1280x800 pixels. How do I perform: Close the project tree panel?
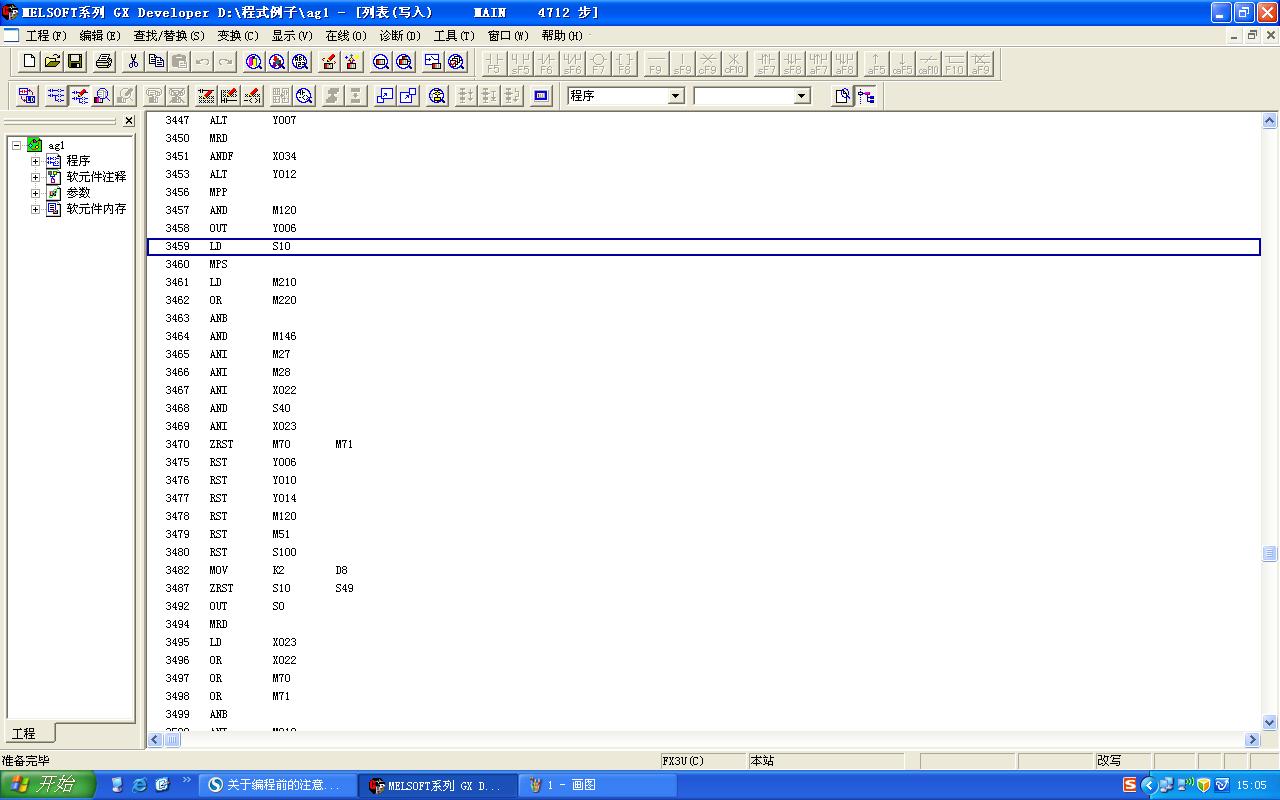(128, 121)
